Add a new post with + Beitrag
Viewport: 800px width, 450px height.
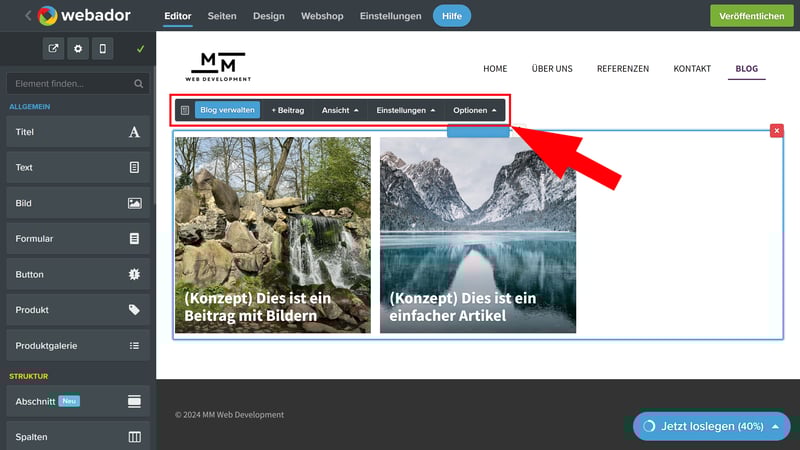coord(288,110)
